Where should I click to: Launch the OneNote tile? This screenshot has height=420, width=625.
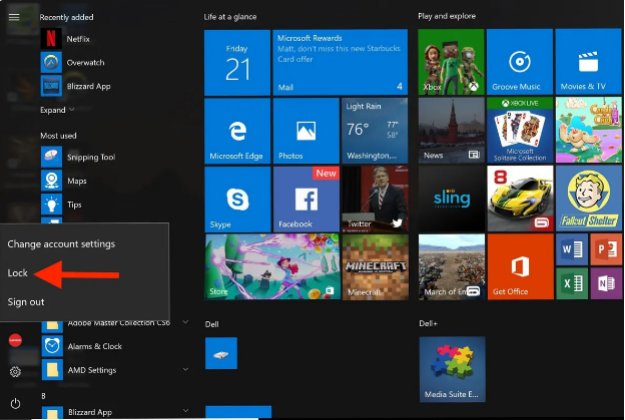point(606,283)
